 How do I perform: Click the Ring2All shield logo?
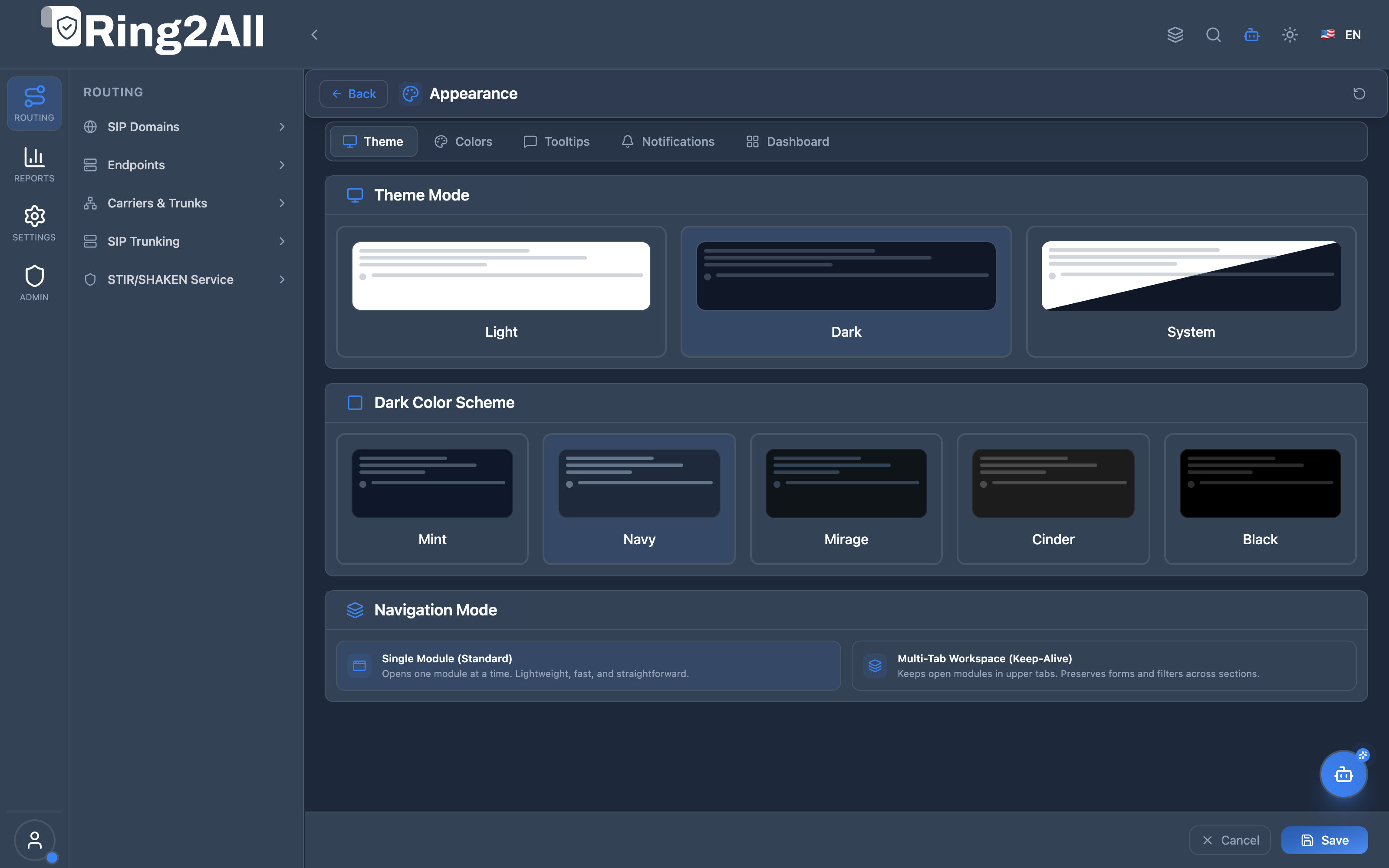pos(66,27)
